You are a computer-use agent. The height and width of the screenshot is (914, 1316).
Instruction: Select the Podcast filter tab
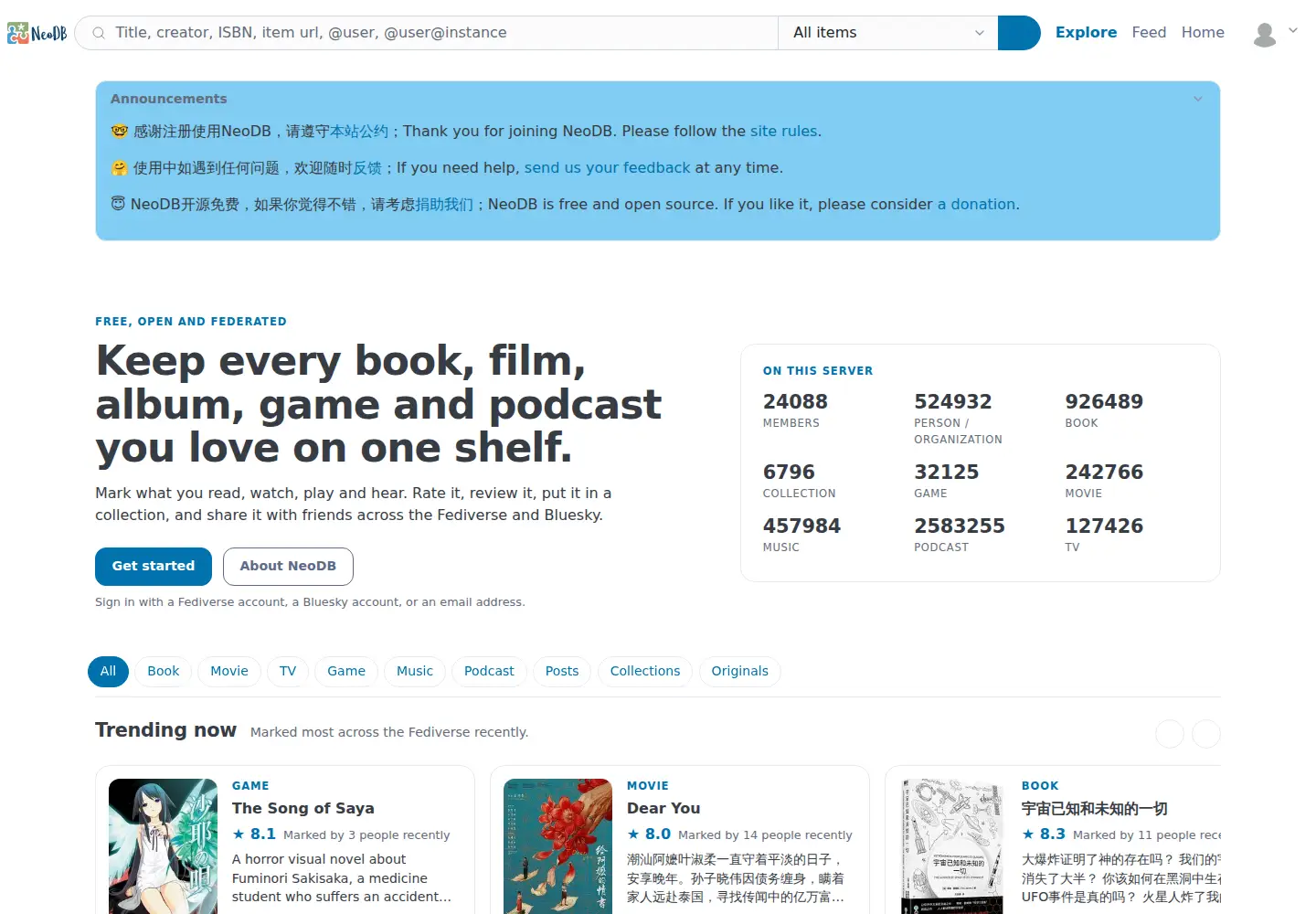coord(489,672)
